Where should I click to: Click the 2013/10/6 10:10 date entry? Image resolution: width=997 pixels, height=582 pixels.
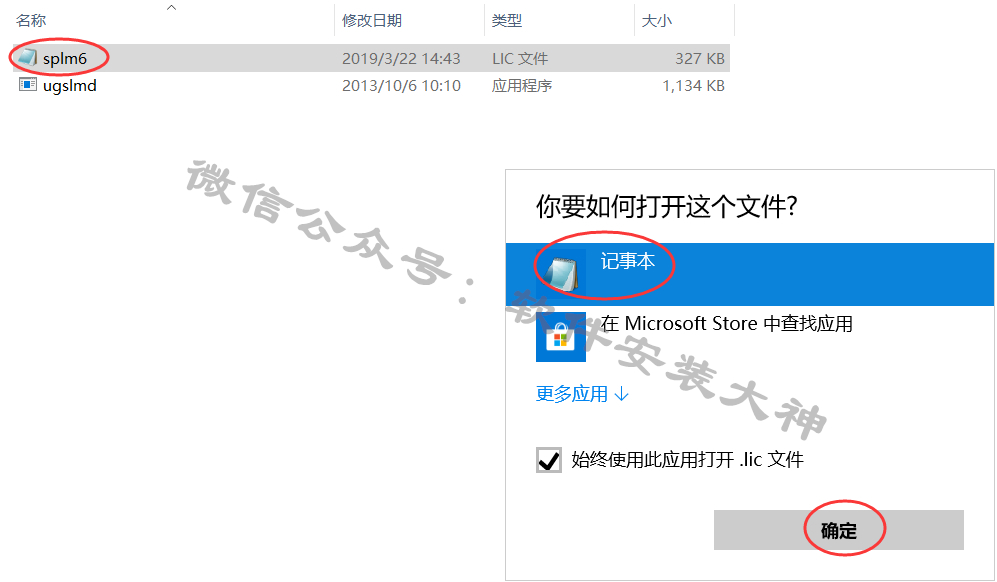click(401, 85)
